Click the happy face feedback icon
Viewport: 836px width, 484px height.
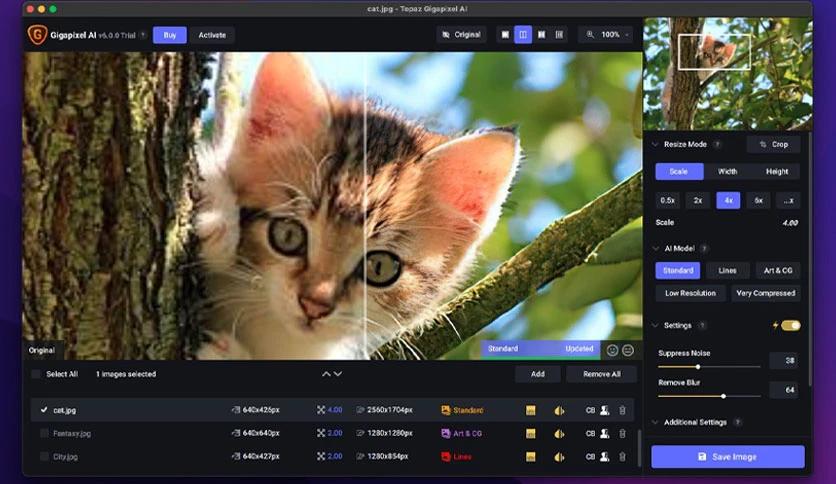point(612,350)
